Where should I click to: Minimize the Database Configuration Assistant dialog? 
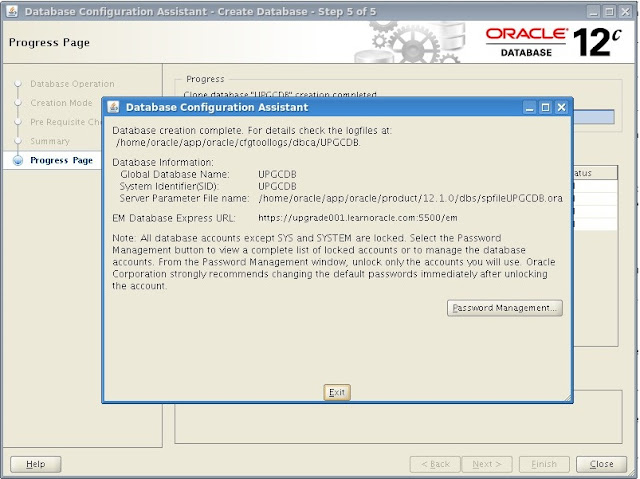coord(529,107)
